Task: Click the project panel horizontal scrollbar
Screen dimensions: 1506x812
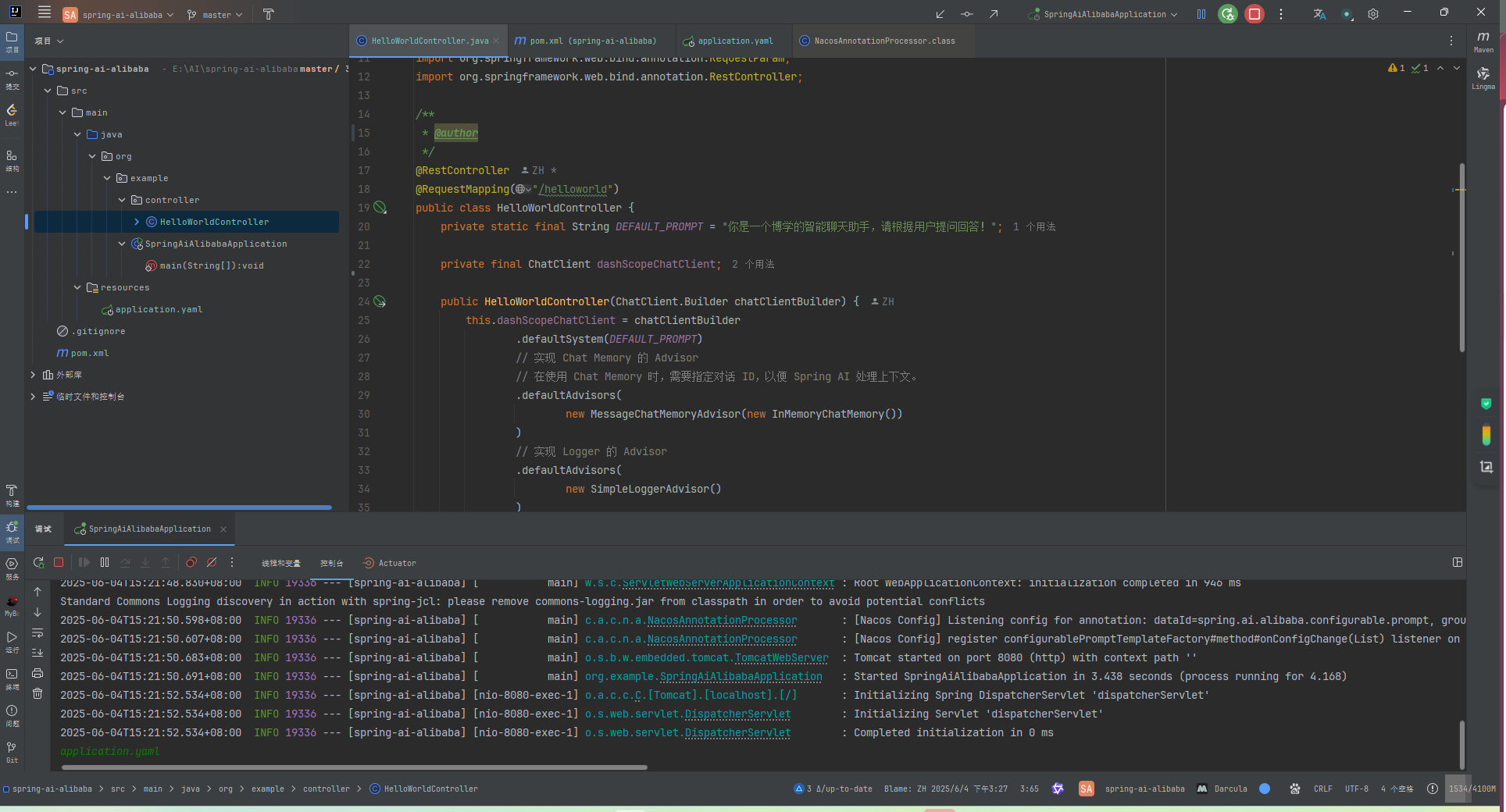Action: click(x=180, y=507)
